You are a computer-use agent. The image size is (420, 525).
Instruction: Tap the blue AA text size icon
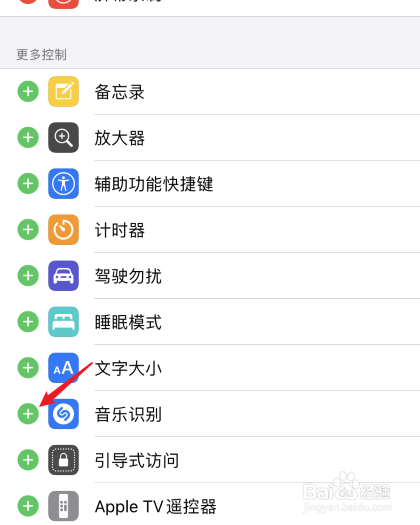tap(64, 368)
